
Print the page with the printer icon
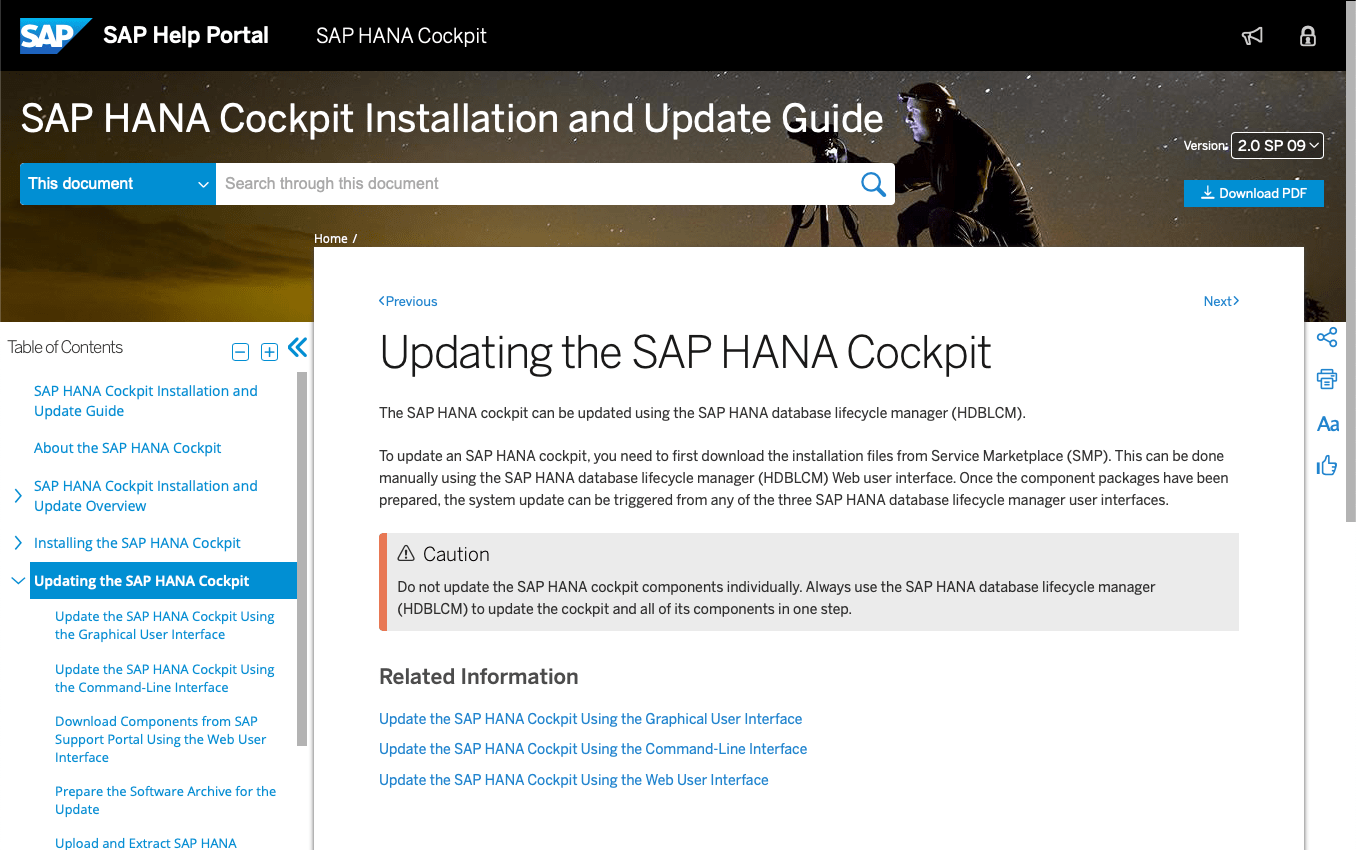(x=1326, y=379)
